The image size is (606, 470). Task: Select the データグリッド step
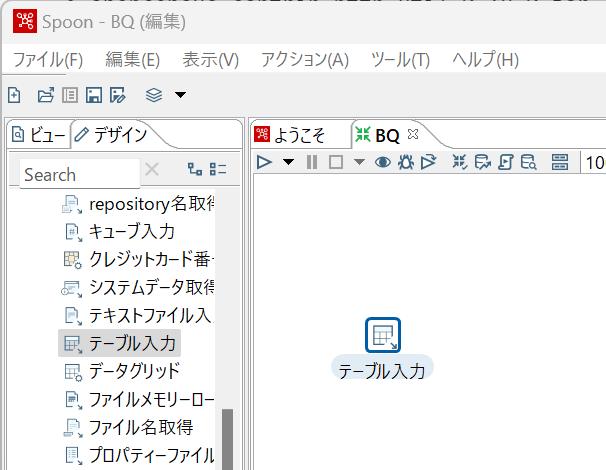click(x=122, y=371)
